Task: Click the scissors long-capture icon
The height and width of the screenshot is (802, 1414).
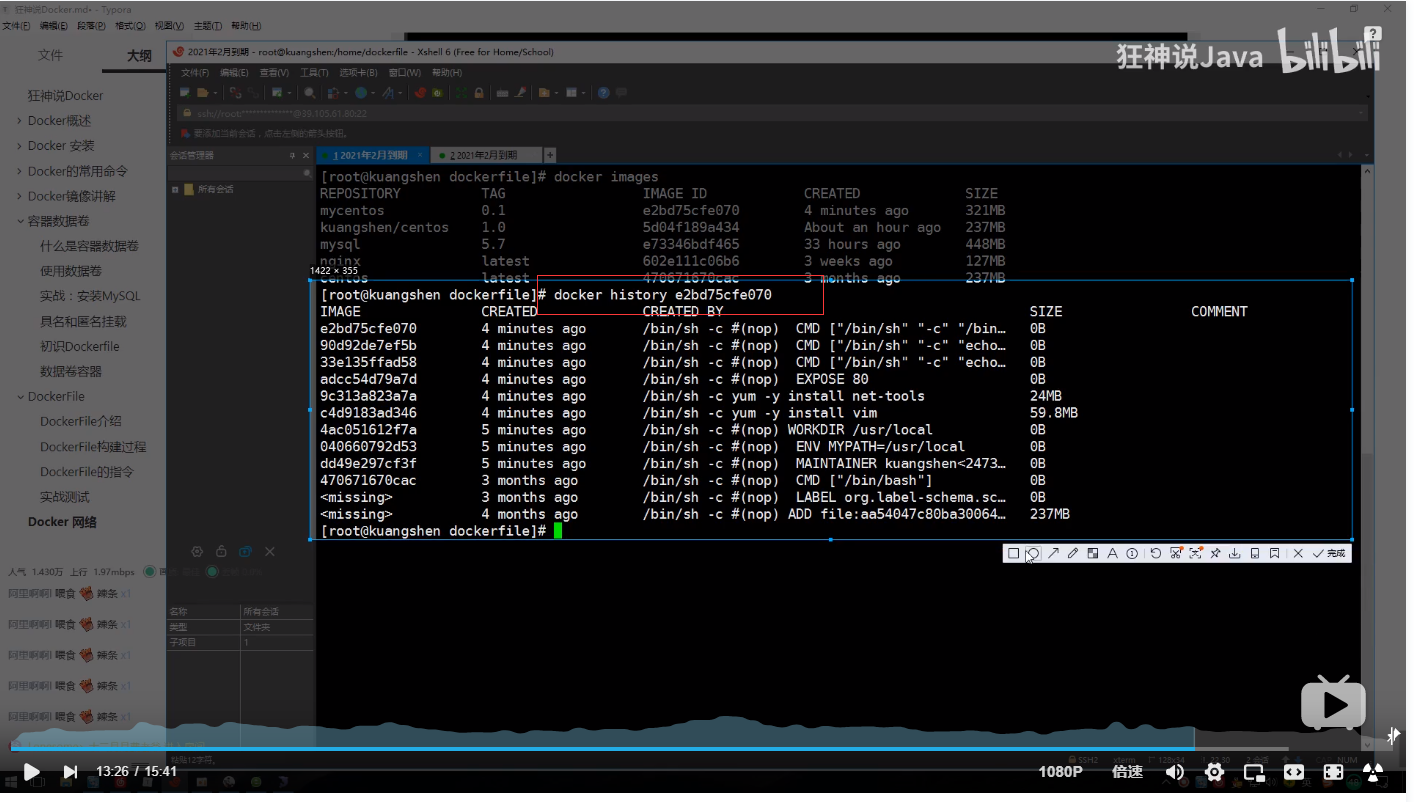Action: click(1176, 553)
